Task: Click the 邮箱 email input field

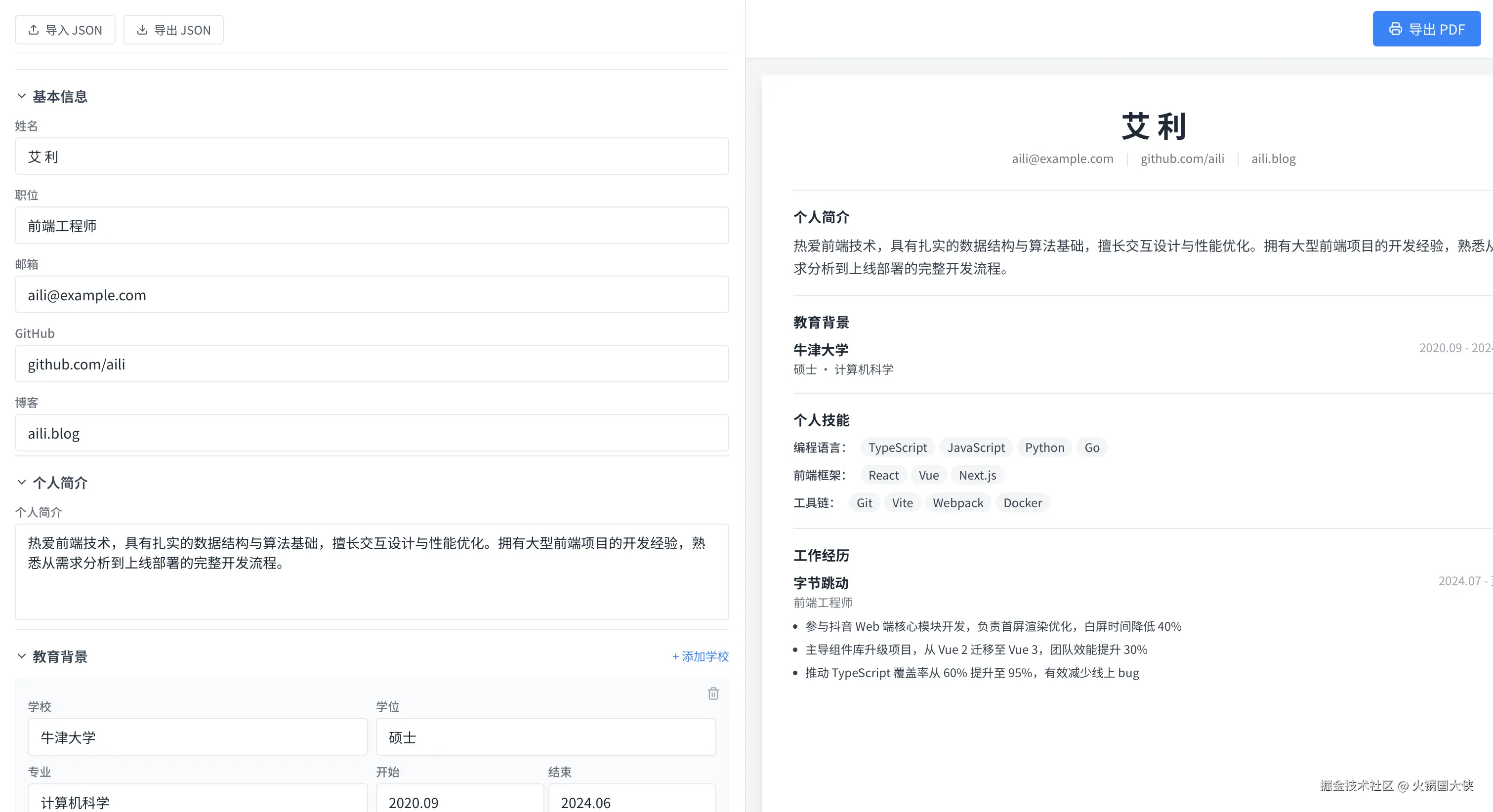Action: 371,294
